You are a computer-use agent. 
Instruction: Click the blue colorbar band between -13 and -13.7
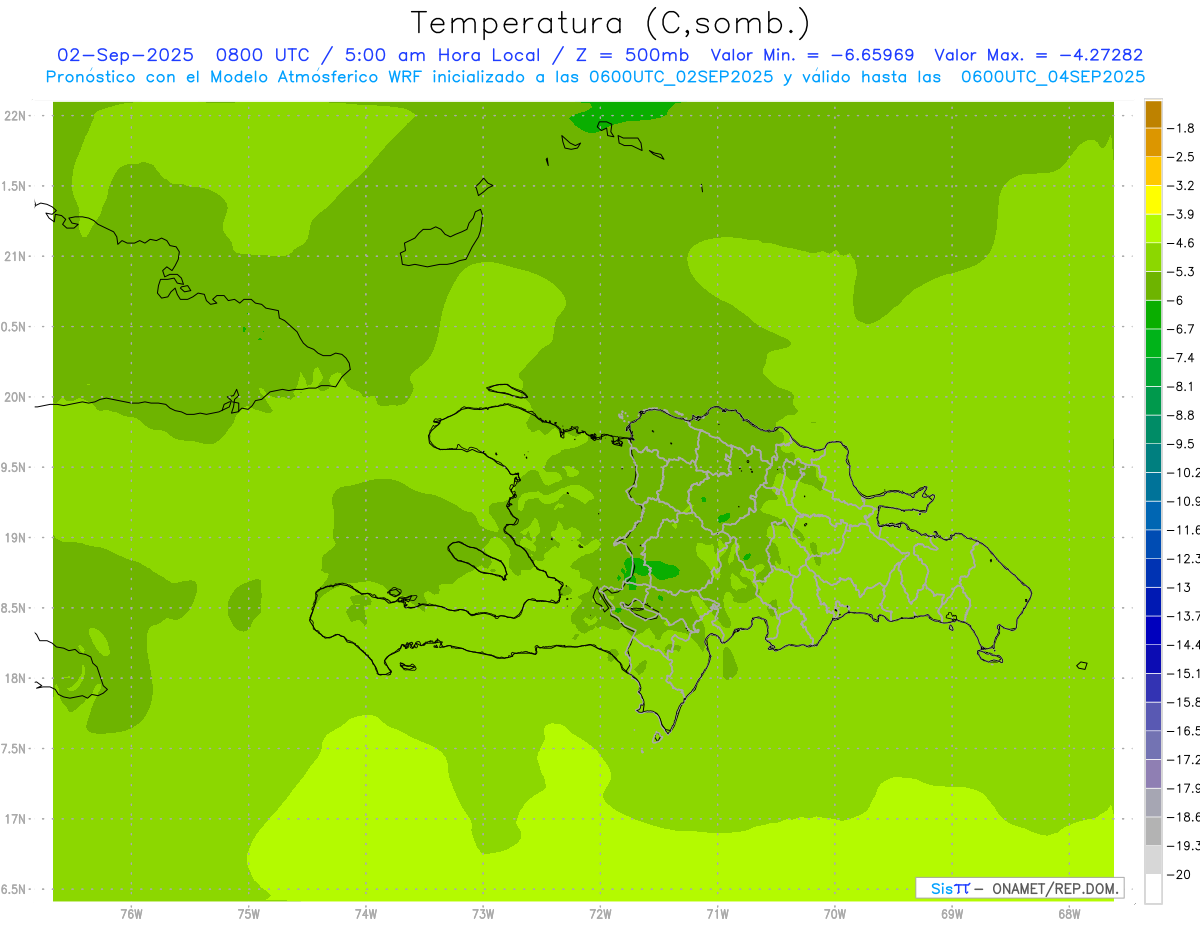pyautogui.click(x=1153, y=602)
